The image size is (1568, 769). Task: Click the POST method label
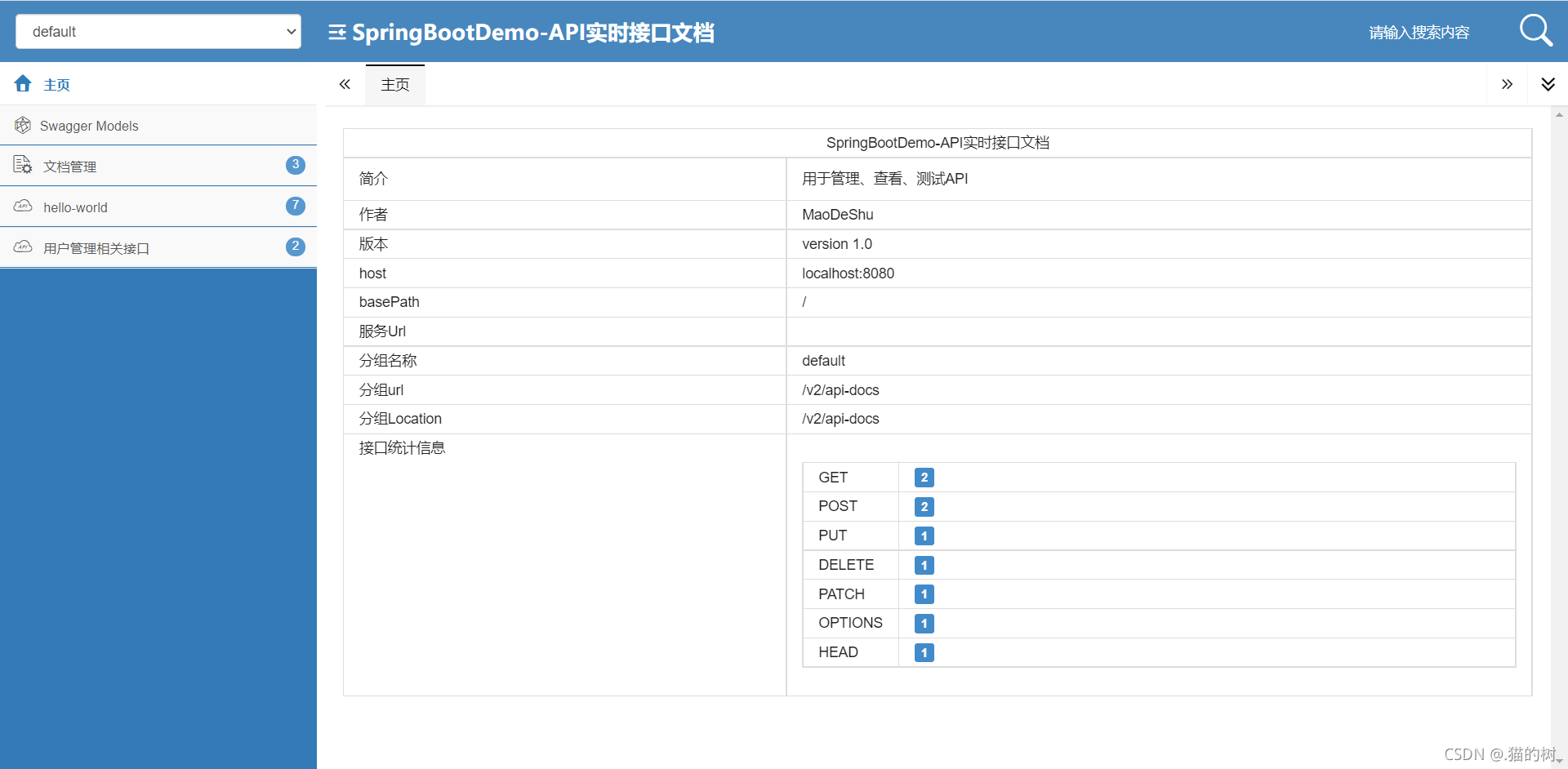click(x=838, y=506)
